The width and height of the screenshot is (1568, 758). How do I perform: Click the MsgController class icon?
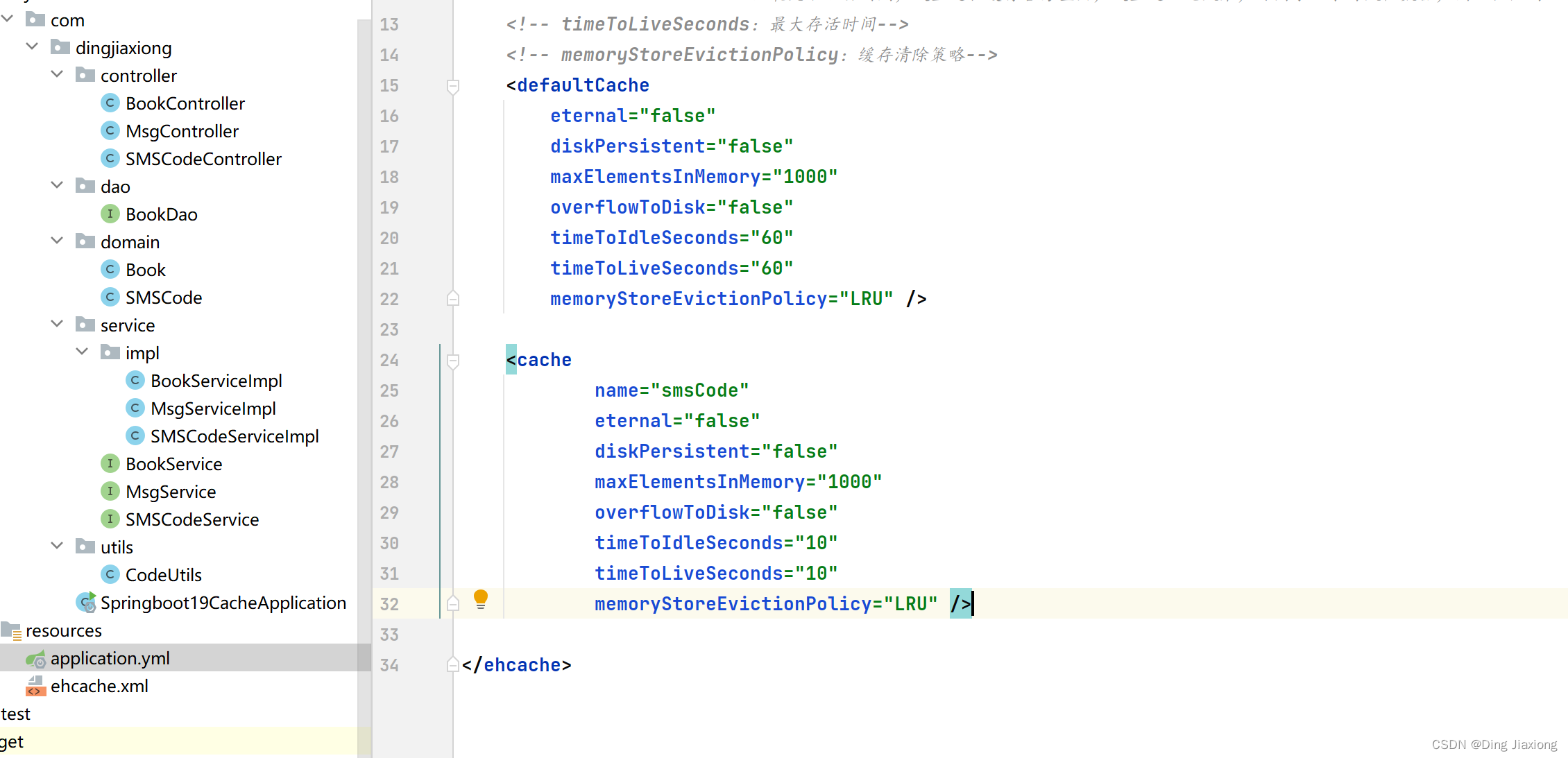pos(110,131)
